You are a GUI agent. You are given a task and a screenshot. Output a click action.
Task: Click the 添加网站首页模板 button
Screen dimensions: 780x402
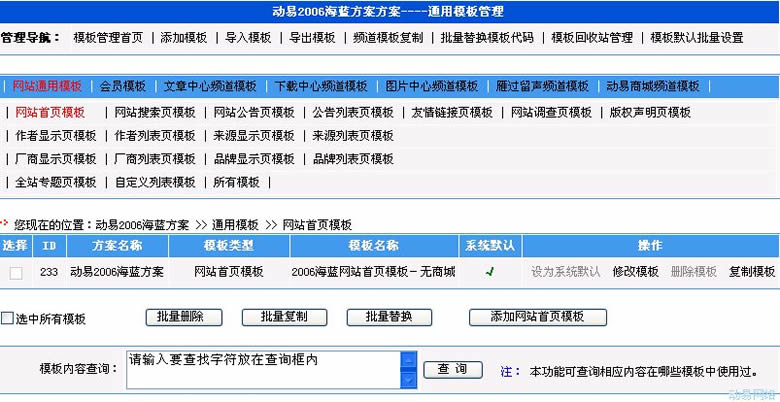tap(538, 317)
